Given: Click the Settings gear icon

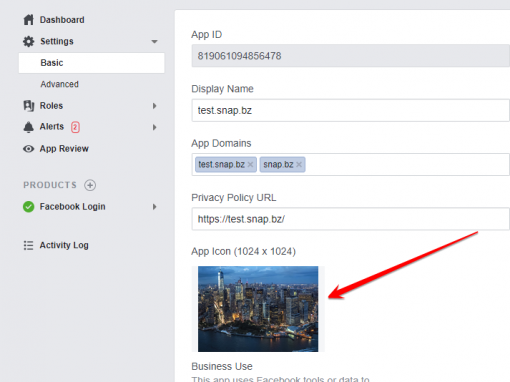Looking at the screenshot, I should pos(29,41).
